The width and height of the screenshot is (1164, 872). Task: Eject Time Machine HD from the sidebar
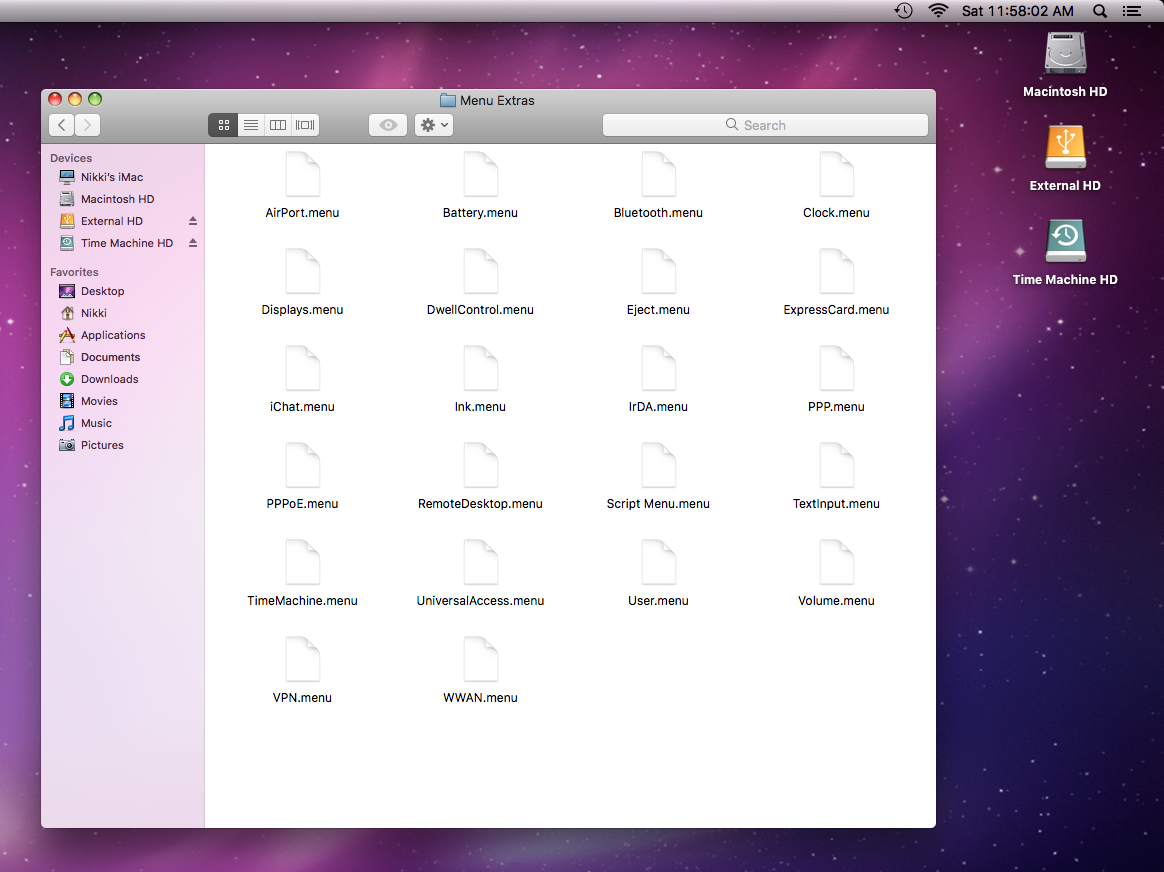pos(193,243)
